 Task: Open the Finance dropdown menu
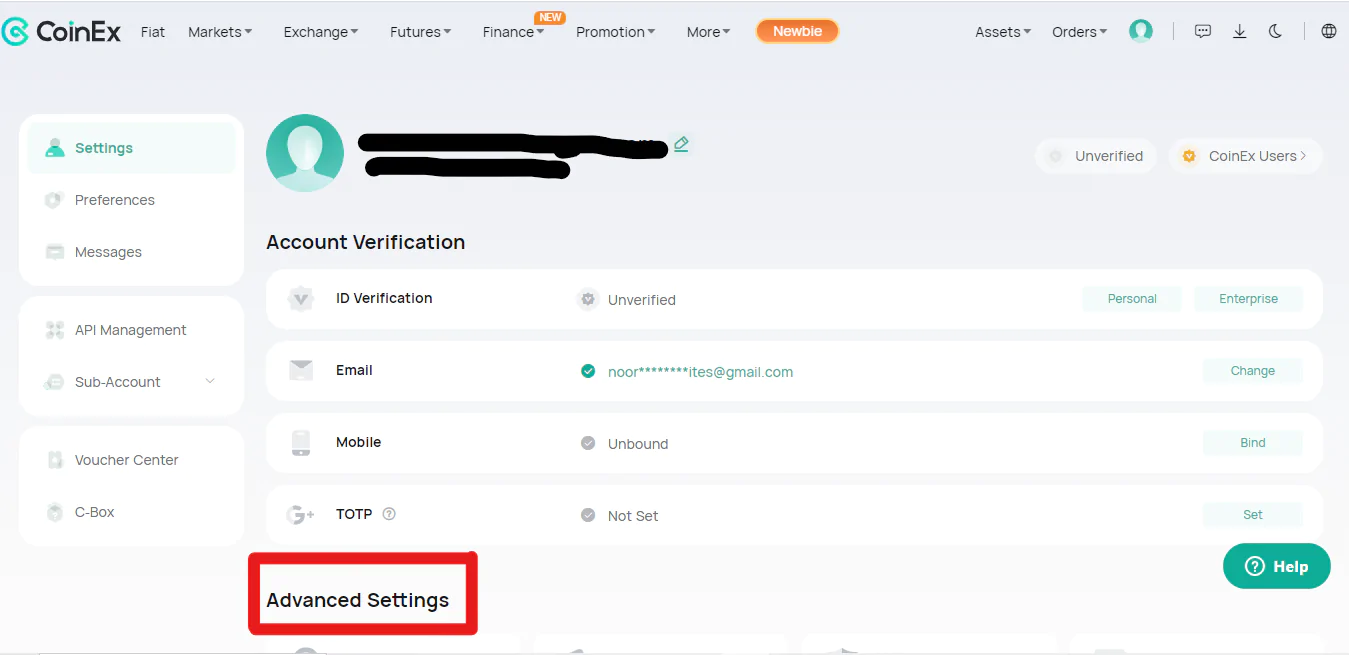513,32
